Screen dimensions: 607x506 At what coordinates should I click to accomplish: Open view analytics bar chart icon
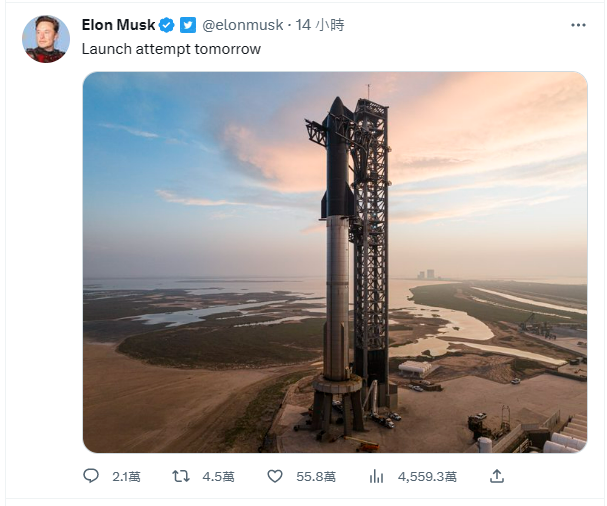click(376, 476)
